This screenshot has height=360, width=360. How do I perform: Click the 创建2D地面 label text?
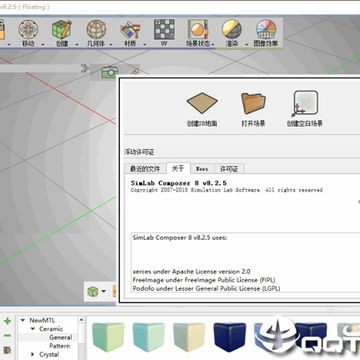202,123
